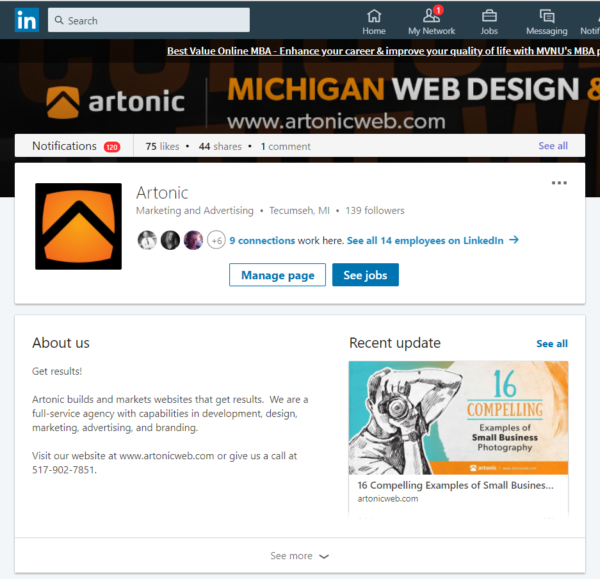This screenshot has height=579, width=600.
Task: Click the My Network notification badge
Action: coord(439,10)
